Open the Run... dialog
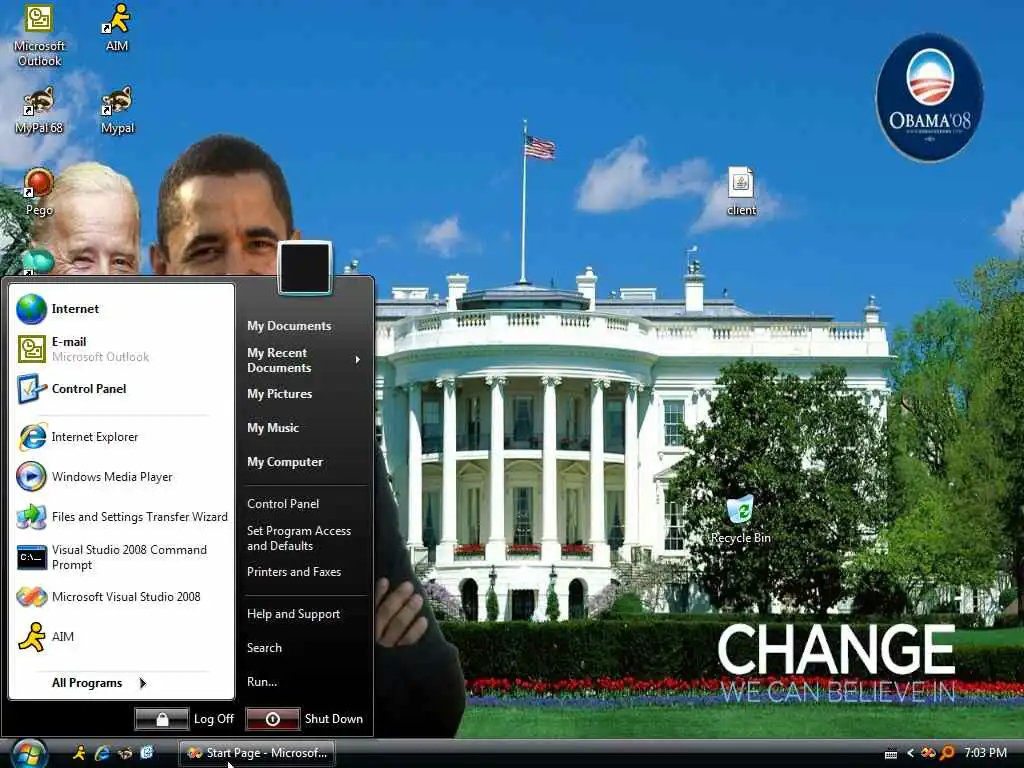Viewport: 1024px width, 768px height. (x=262, y=682)
